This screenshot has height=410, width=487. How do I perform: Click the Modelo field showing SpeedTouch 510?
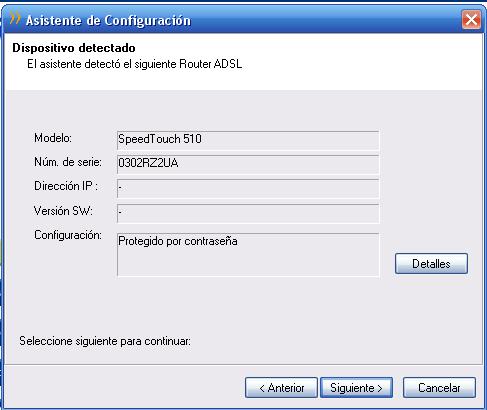(248, 140)
